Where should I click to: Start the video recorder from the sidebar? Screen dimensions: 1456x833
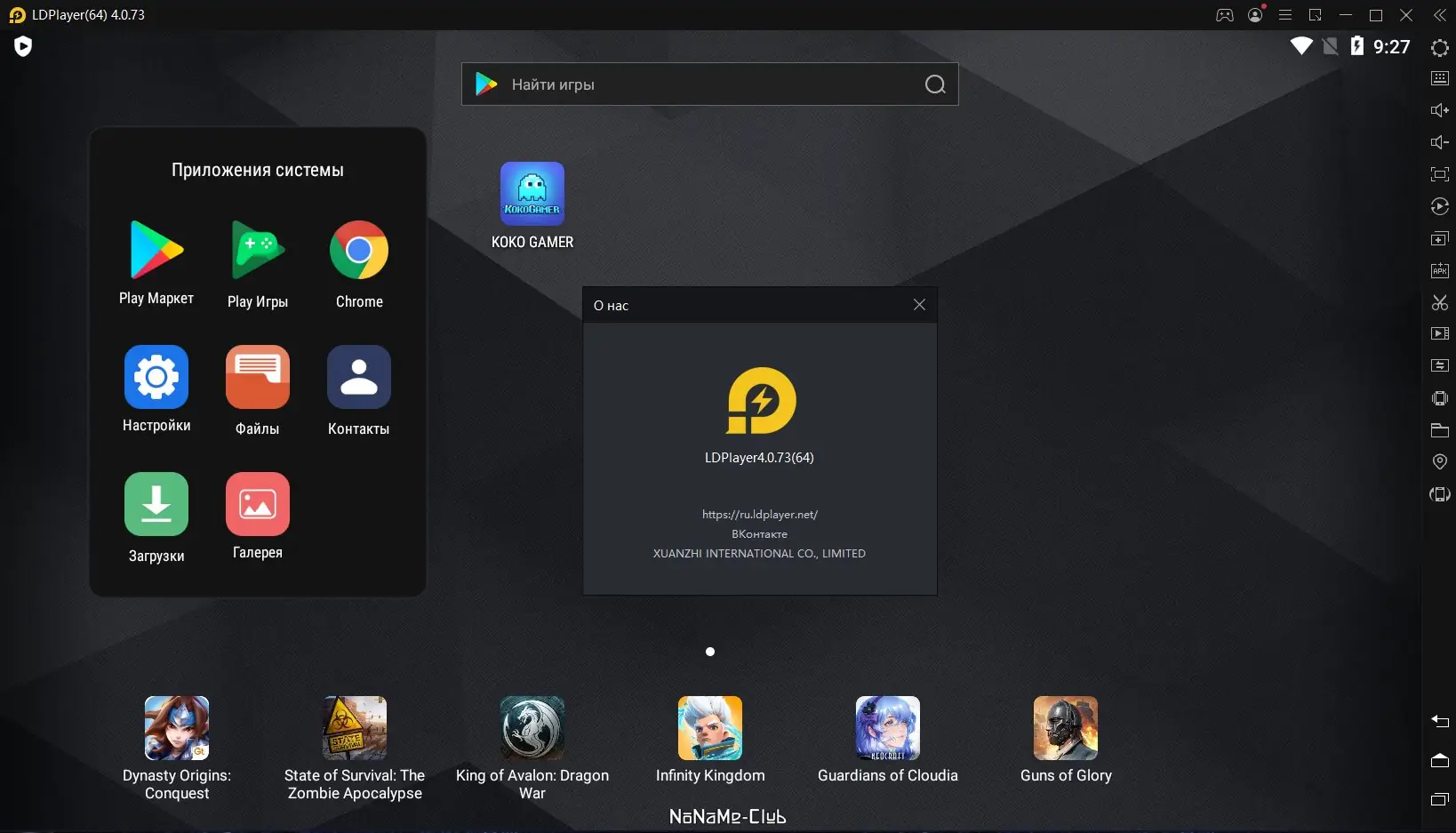[x=1440, y=333]
